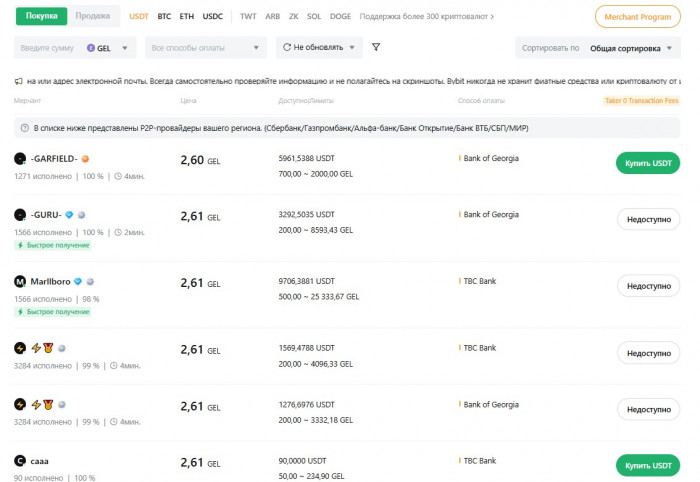Click the announcement megaphone icon
This screenshot has height=482, width=700.
point(18,81)
